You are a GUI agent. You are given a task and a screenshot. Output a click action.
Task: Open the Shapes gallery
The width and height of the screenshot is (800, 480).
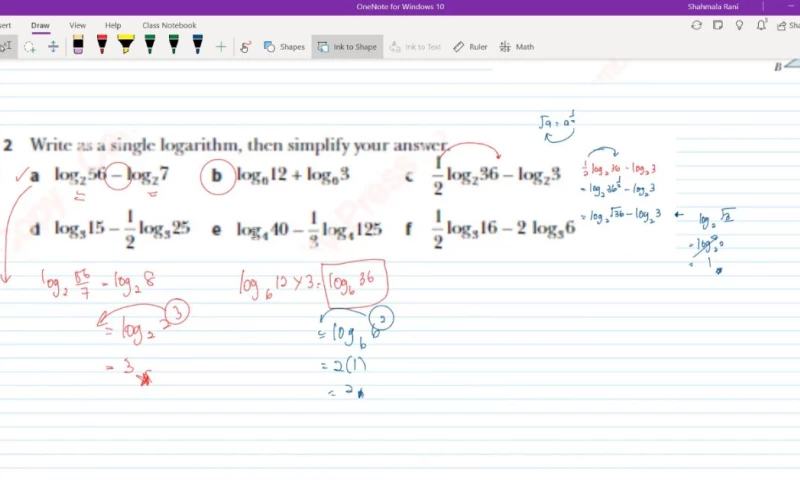tap(284, 47)
